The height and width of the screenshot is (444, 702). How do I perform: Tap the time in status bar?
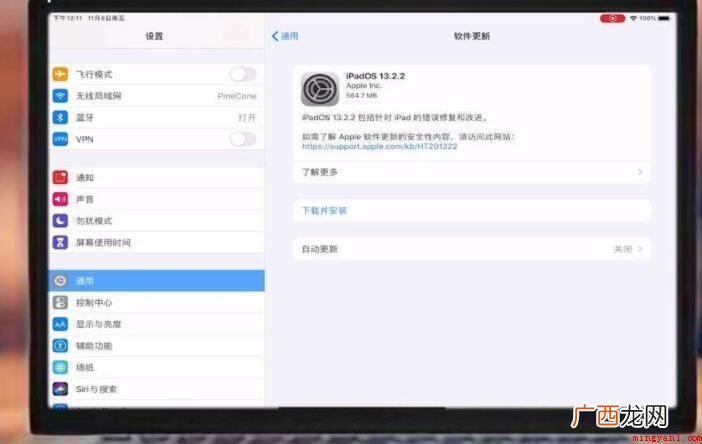pos(68,18)
